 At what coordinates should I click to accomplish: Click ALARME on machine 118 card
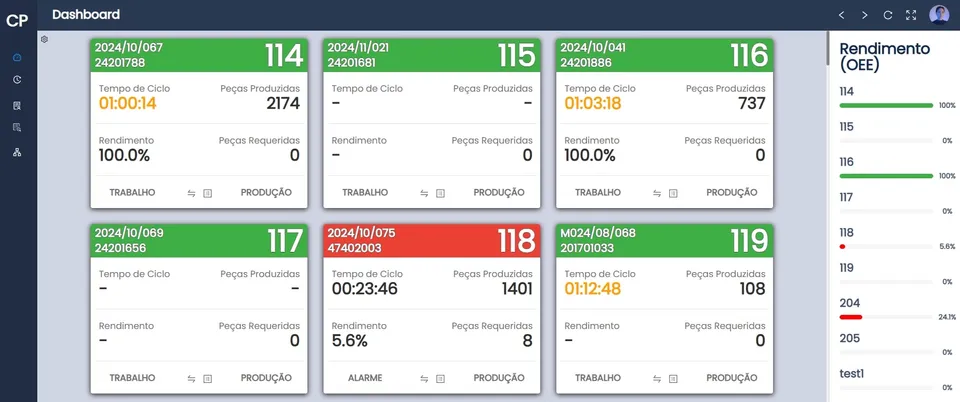tap(365, 378)
